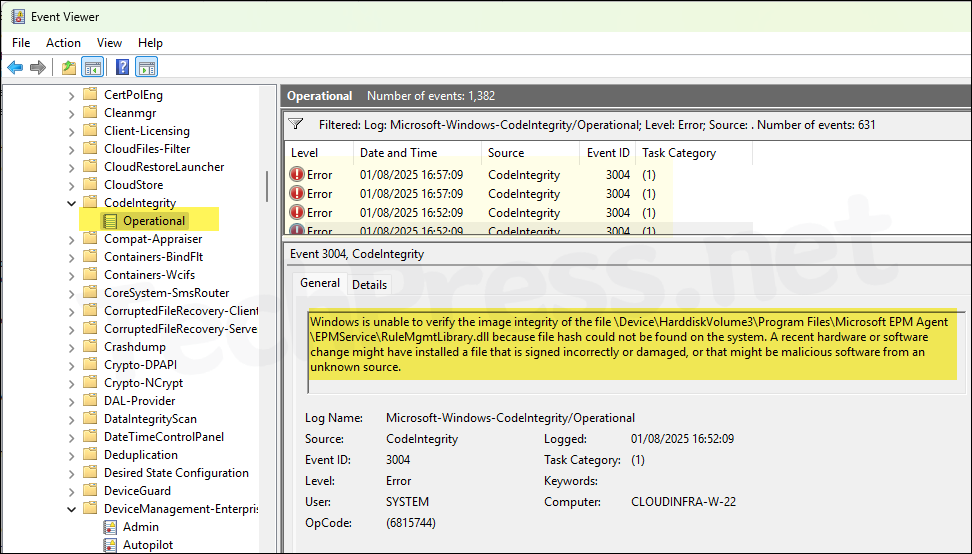Viewport: 972px width, 554px height.
Task: Expand the Cleanmgr node
Action: (71, 113)
